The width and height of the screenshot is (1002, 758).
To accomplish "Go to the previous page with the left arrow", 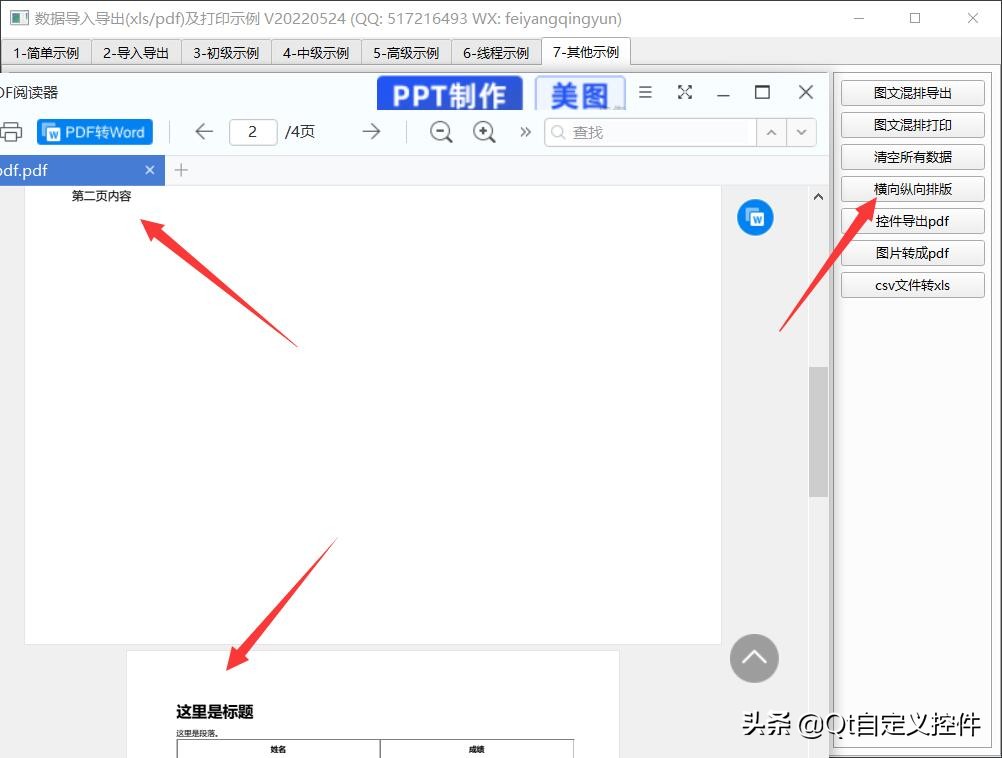I will (204, 131).
